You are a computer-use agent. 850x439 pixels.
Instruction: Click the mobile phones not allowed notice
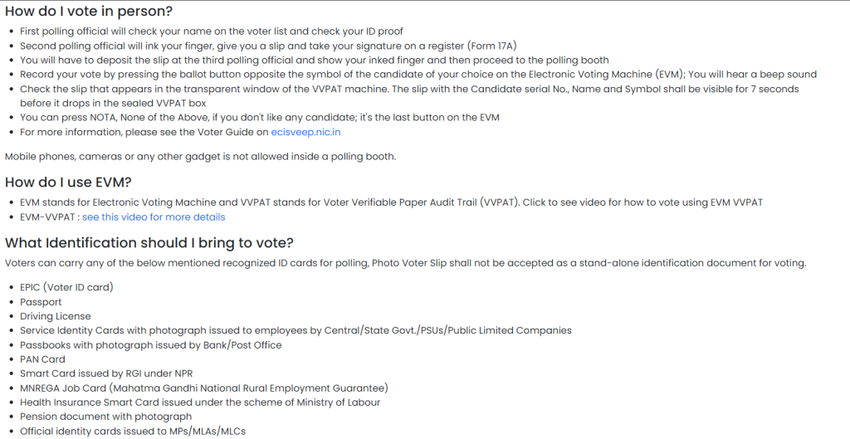point(201,157)
